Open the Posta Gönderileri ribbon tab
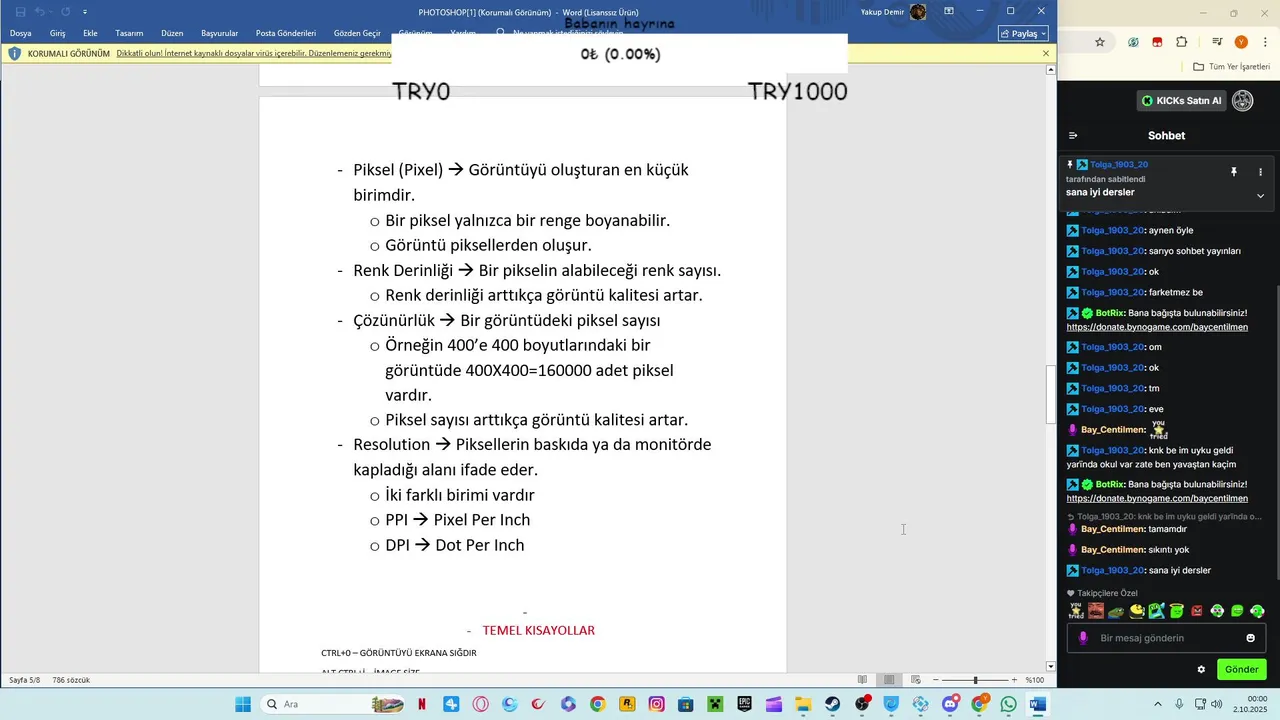1280x720 pixels. click(286, 33)
